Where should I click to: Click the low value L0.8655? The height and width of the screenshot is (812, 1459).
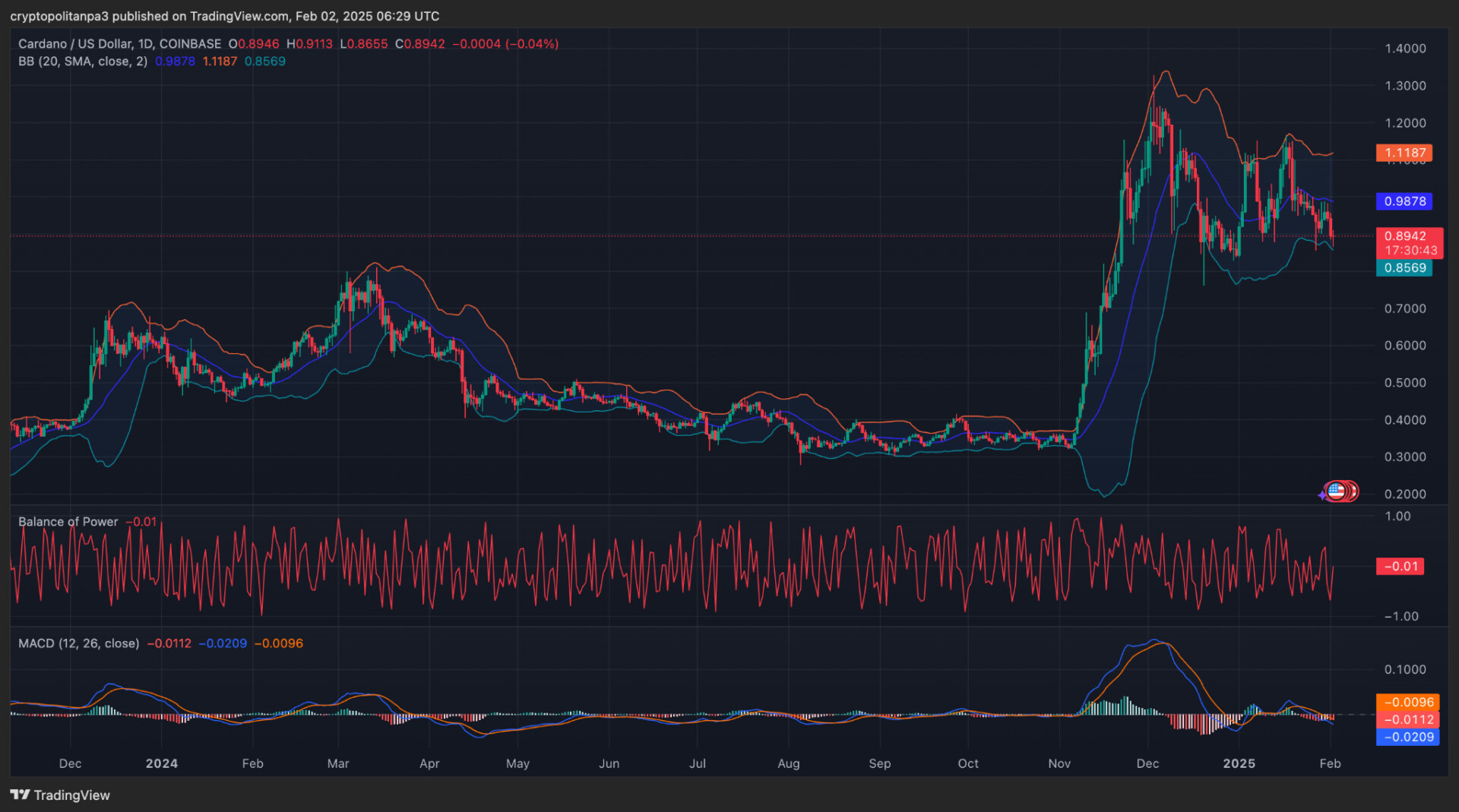click(364, 44)
